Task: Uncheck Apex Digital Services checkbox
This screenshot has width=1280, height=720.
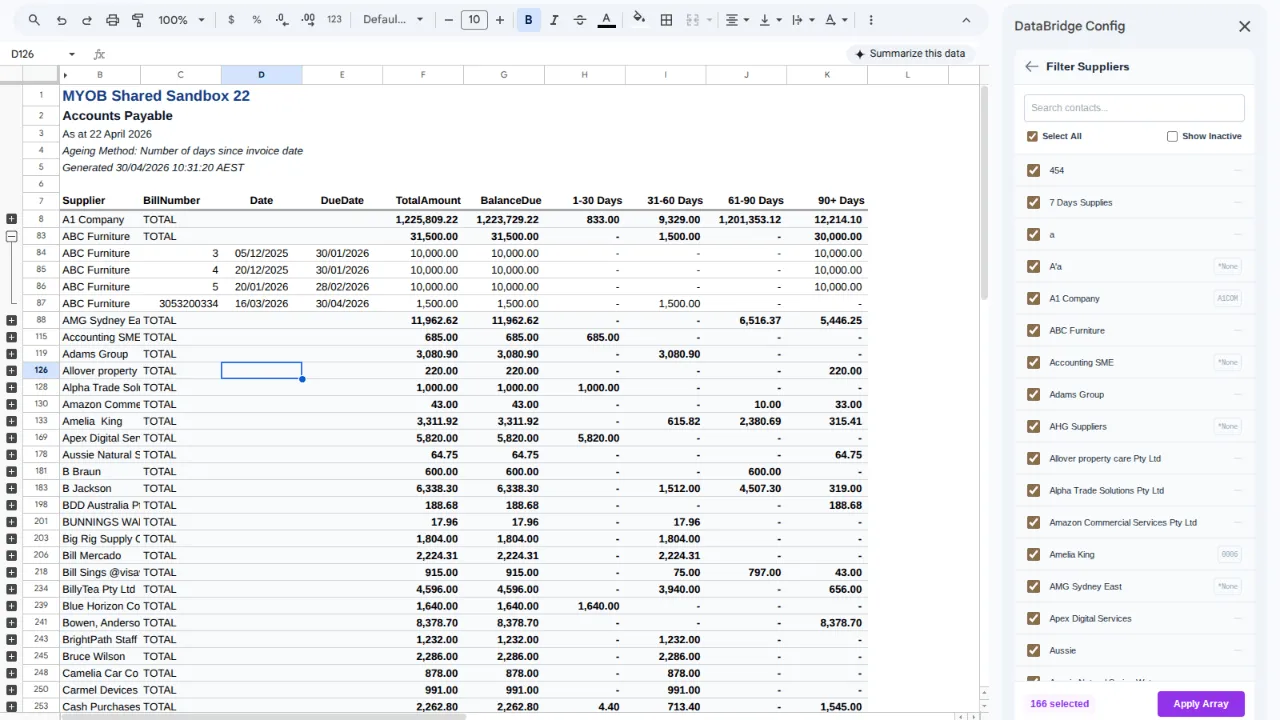Action: point(1033,619)
